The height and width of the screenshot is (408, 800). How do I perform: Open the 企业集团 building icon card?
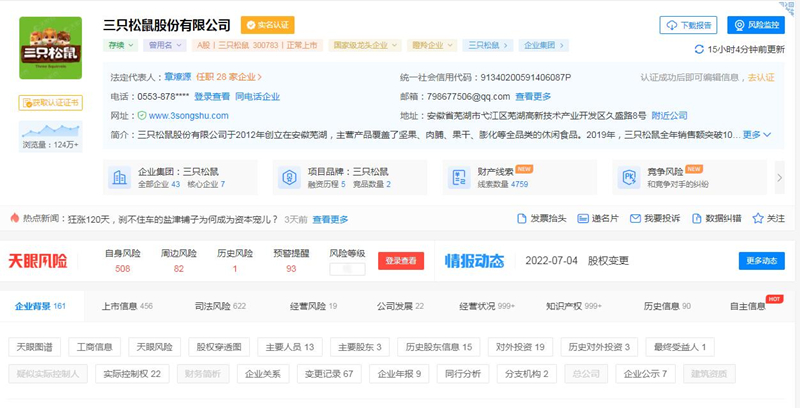coord(119,177)
